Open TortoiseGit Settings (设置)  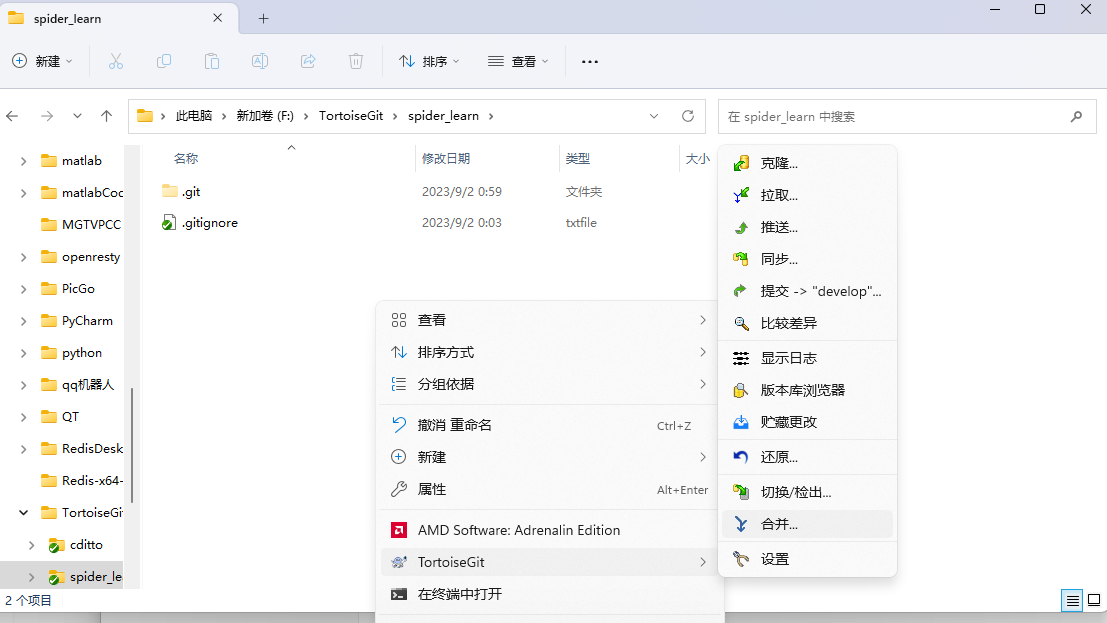coord(807,559)
